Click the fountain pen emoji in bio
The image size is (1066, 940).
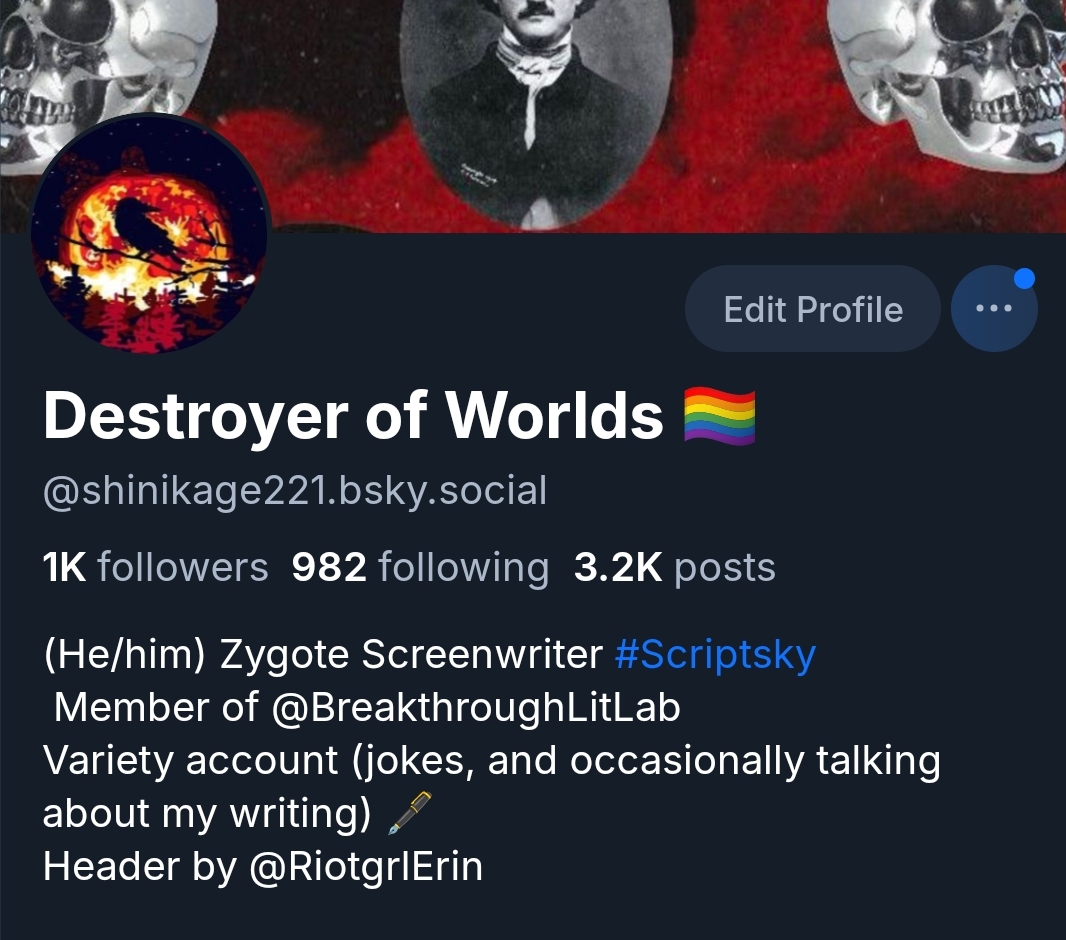(409, 813)
